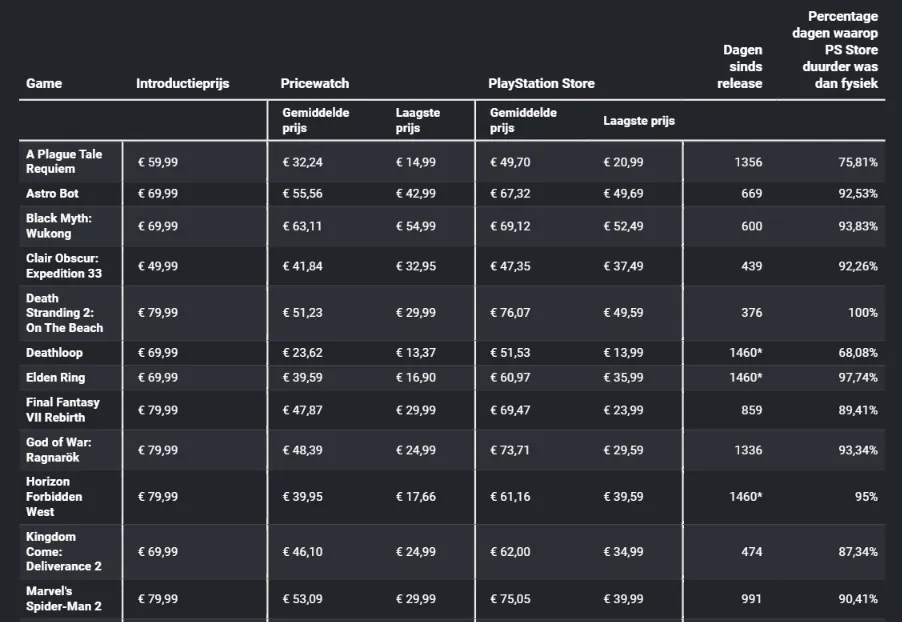Click the Astro Bot game name
The height and width of the screenshot is (622, 902).
52,193
